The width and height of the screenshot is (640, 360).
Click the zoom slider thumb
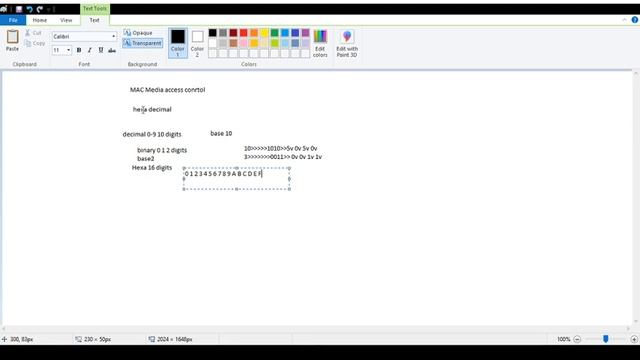click(x=606, y=339)
